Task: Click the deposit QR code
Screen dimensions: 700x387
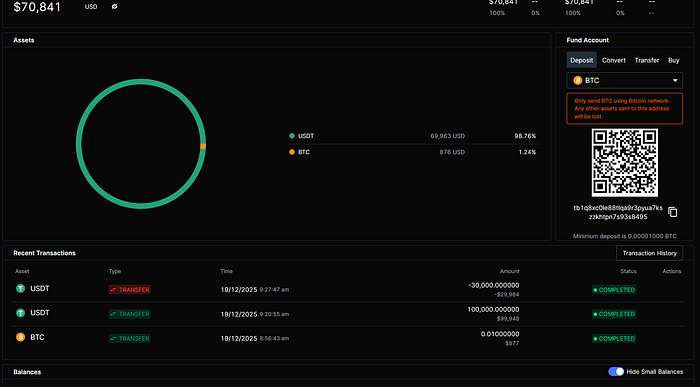Action: pyautogui.click(x=625, y=162)
